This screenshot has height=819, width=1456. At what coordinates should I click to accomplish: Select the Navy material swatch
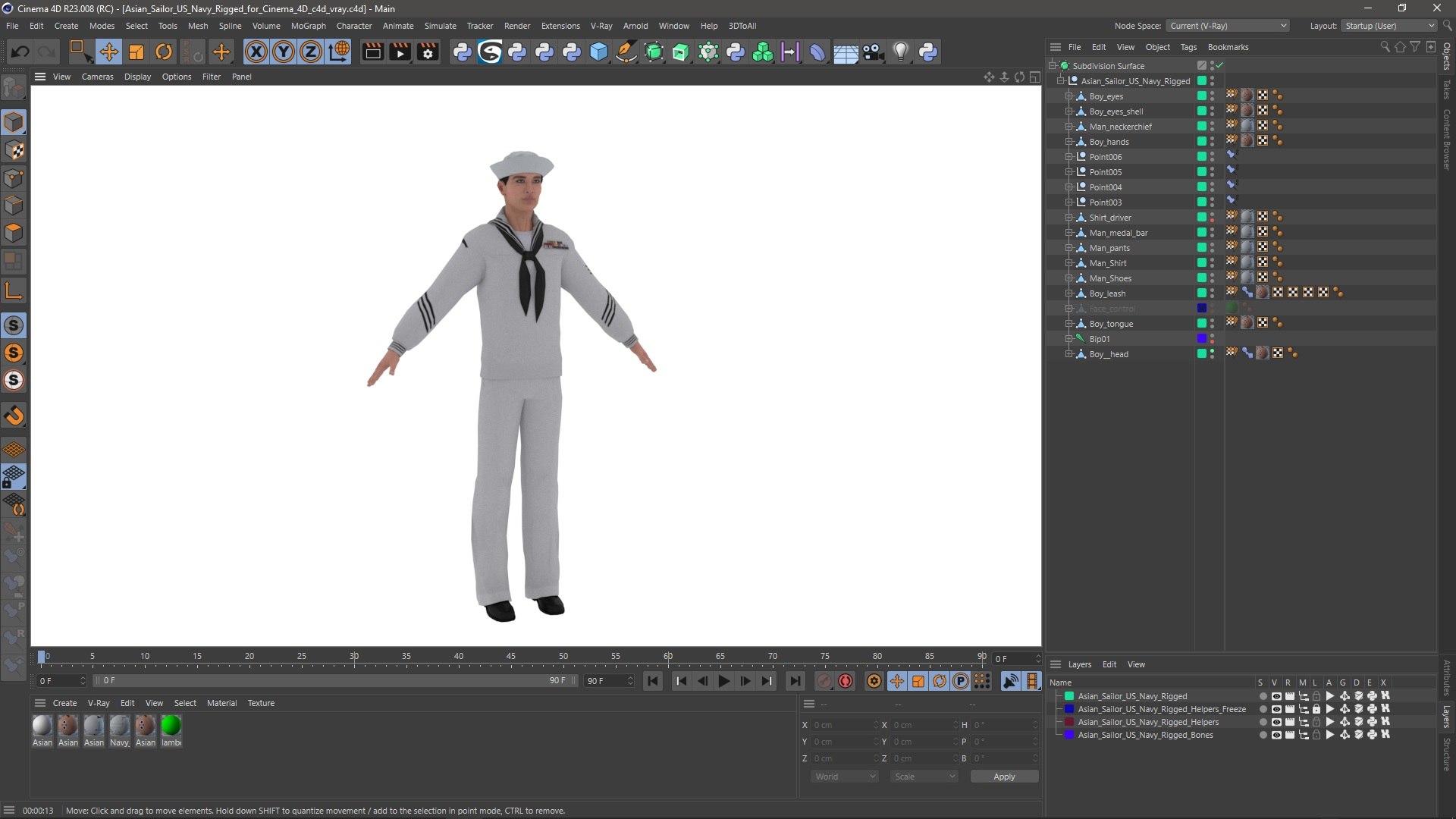(120, 726)
